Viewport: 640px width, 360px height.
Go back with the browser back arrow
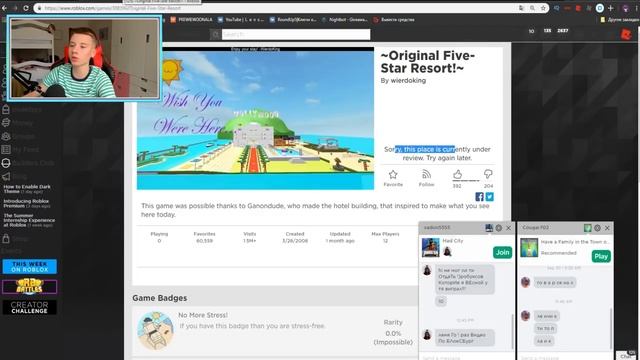click(x=5, y=8)
